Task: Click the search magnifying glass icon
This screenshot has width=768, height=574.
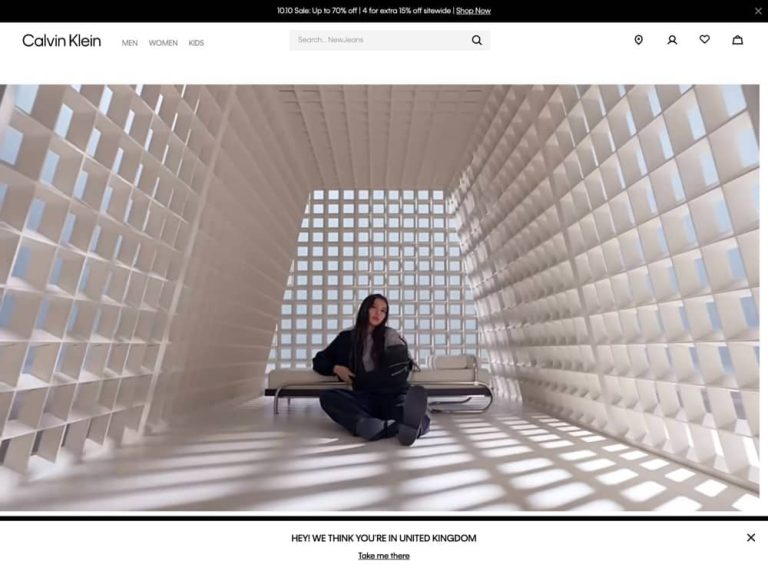Action: pos(477,40)
